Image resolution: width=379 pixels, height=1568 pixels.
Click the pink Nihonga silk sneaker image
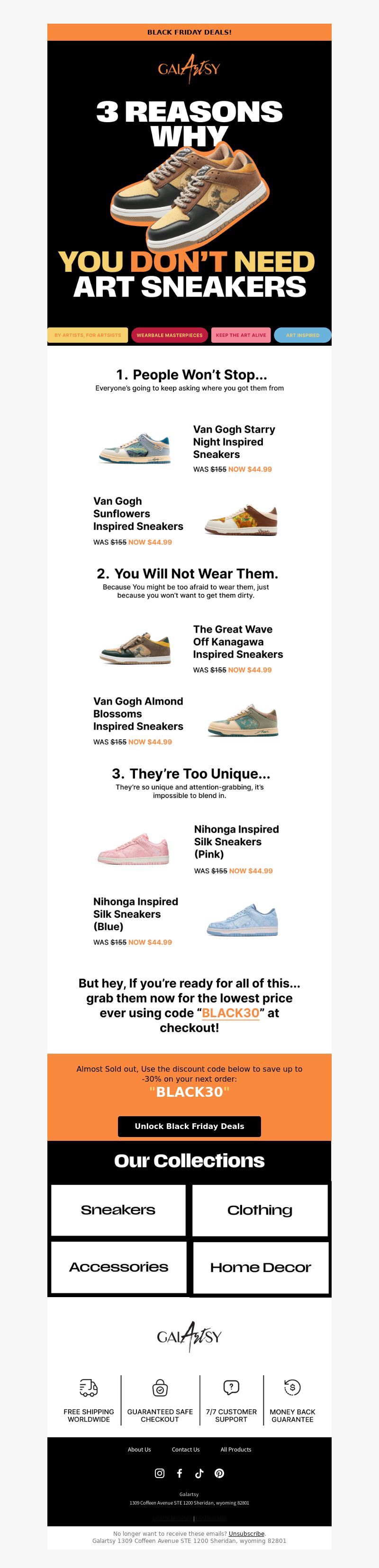(x=134, y=849)
